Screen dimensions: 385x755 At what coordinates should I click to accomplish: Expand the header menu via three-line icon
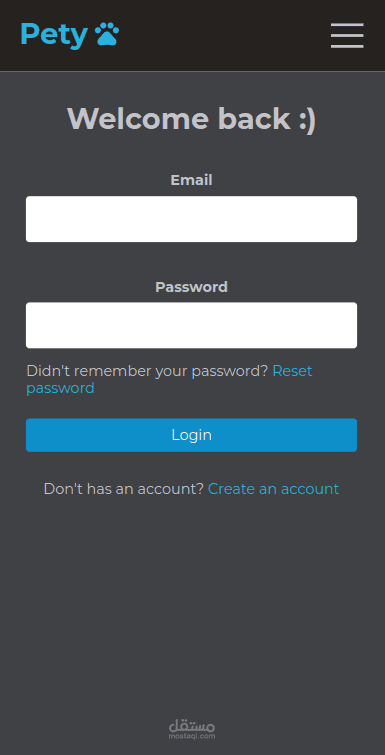pyautogui.click(x=347, y=35)
